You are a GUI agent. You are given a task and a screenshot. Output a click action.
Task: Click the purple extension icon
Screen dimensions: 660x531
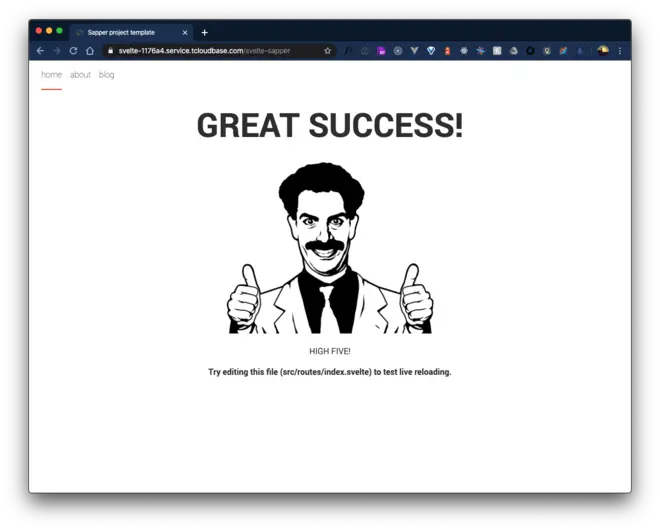[x=381, y=51]
